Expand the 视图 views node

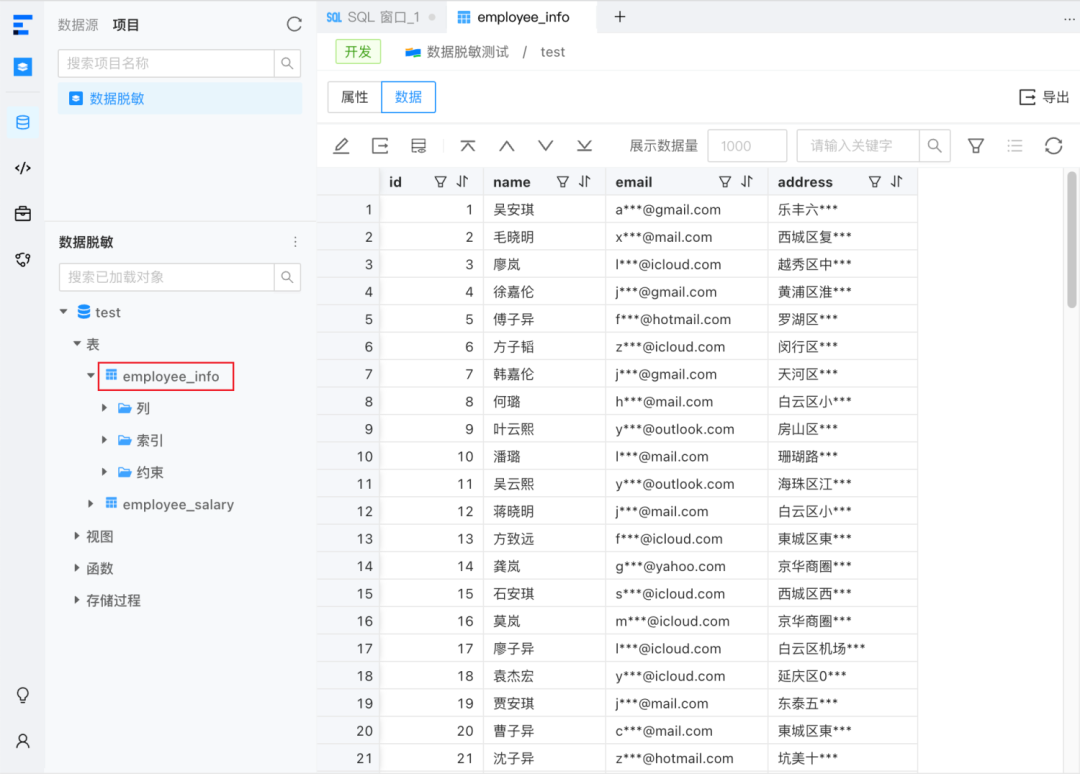(76, 536)
